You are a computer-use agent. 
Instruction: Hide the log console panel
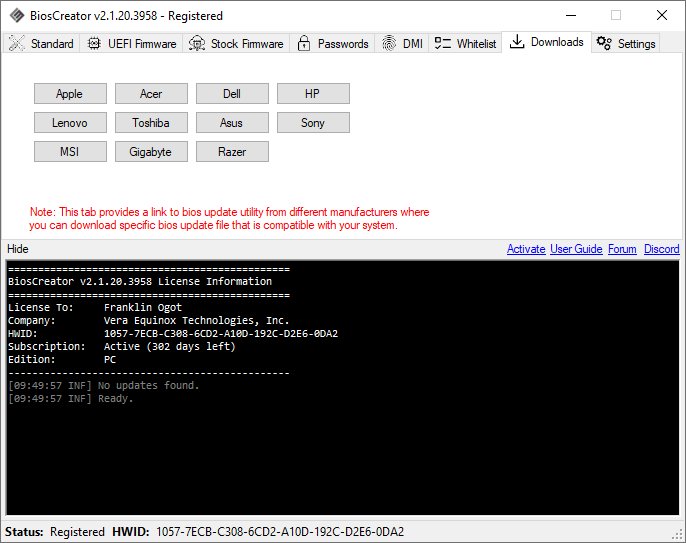[18, 249]
